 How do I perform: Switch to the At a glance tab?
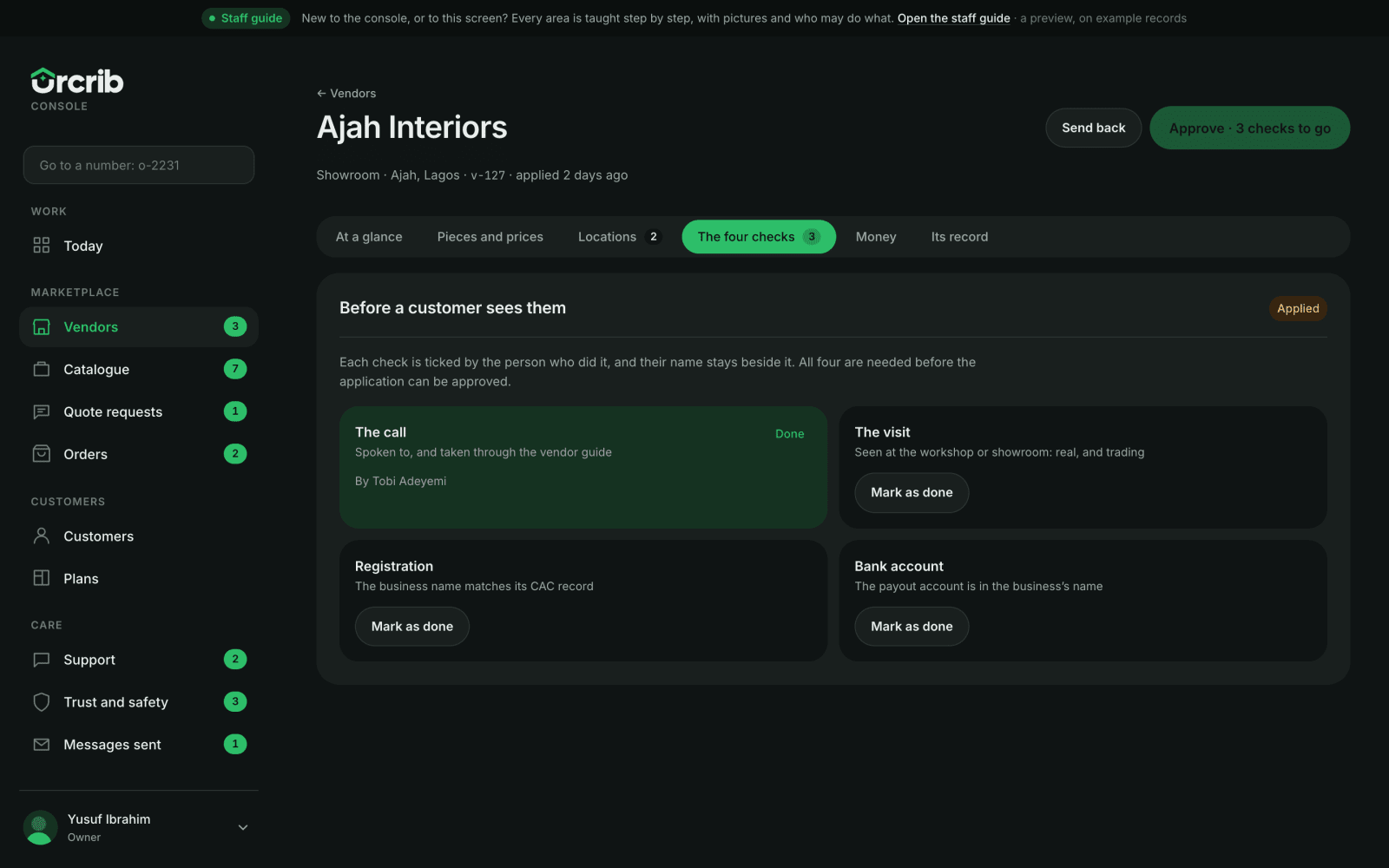[369, 237]
